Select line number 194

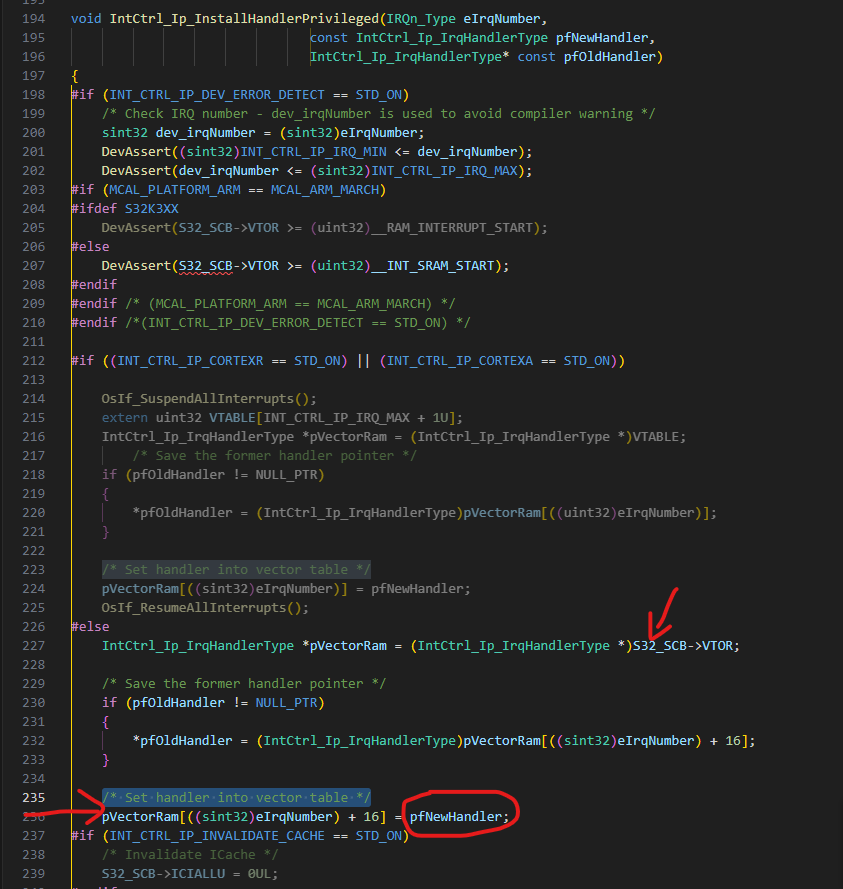33,18
